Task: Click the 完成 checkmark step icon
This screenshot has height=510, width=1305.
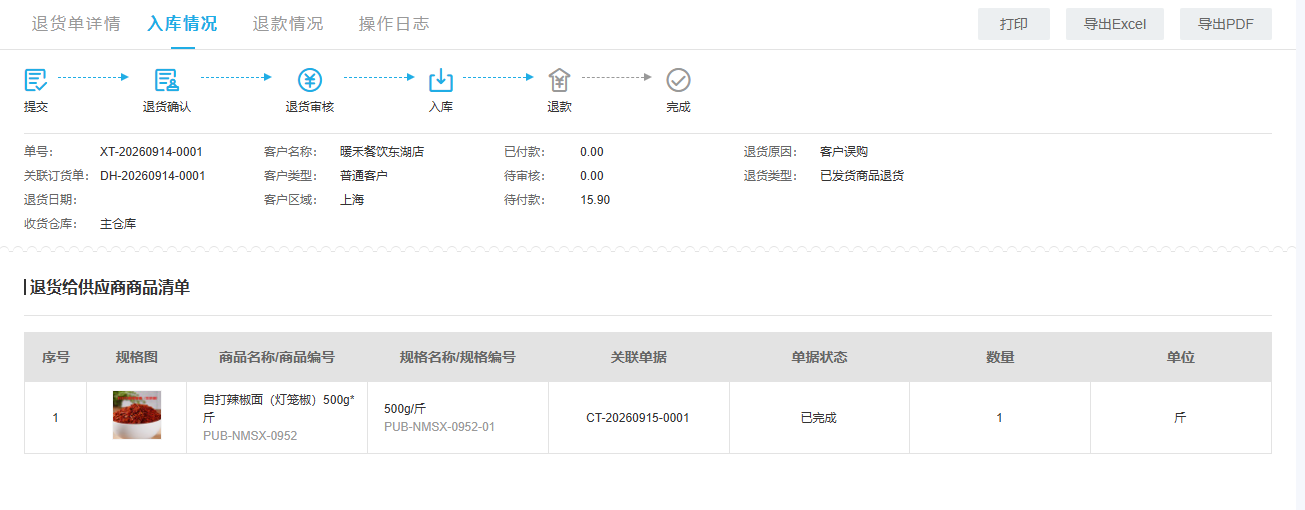Action: click(x=679, y=80)
